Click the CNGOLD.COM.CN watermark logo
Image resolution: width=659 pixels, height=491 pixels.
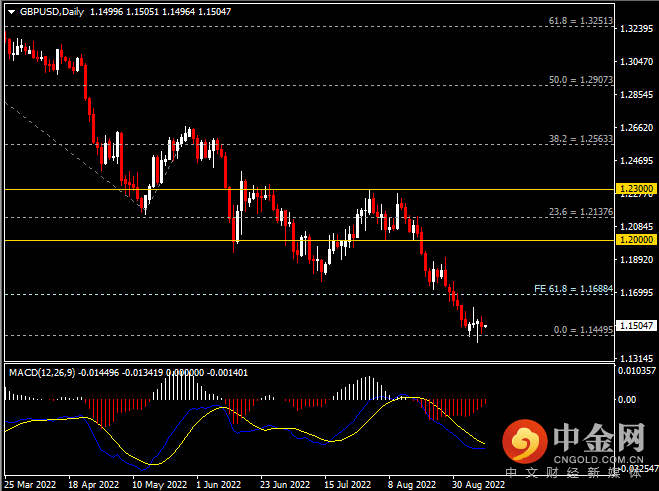575,443
